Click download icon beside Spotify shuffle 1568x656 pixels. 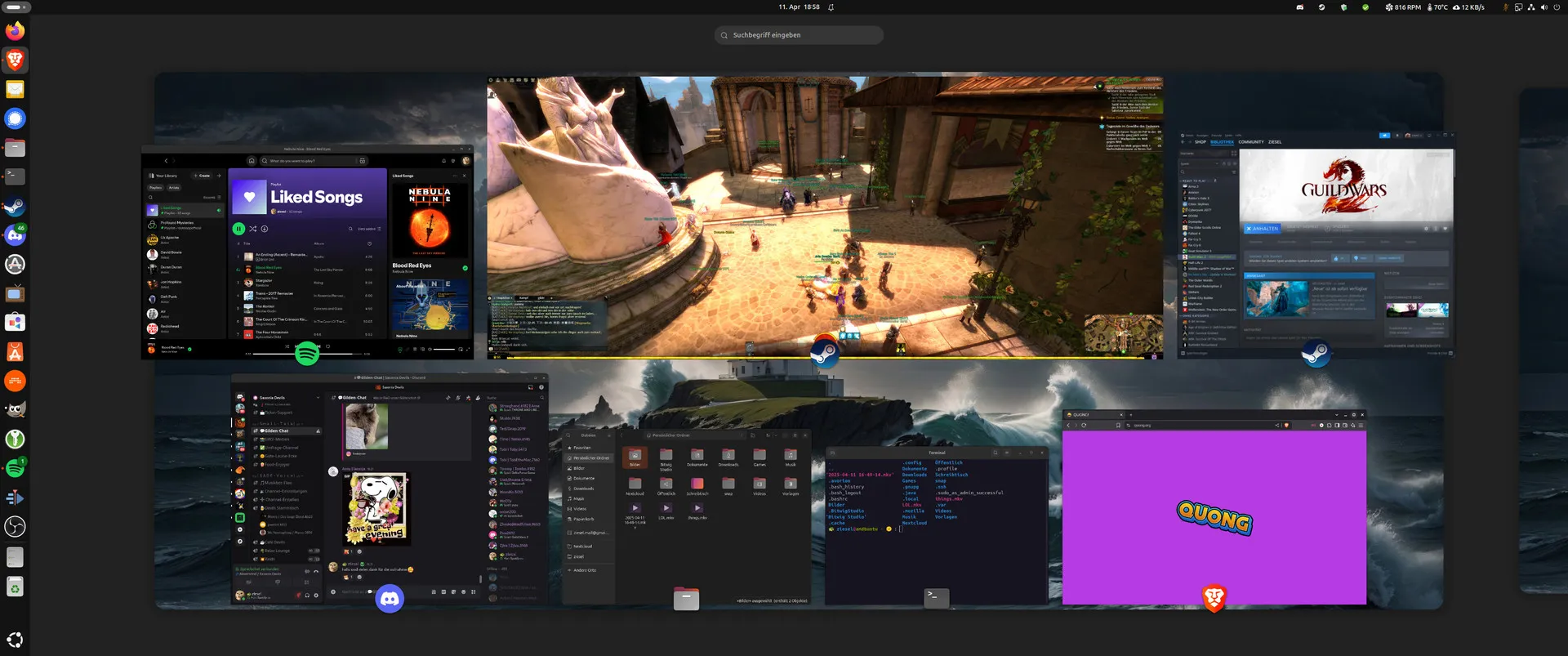click(265, 229)
